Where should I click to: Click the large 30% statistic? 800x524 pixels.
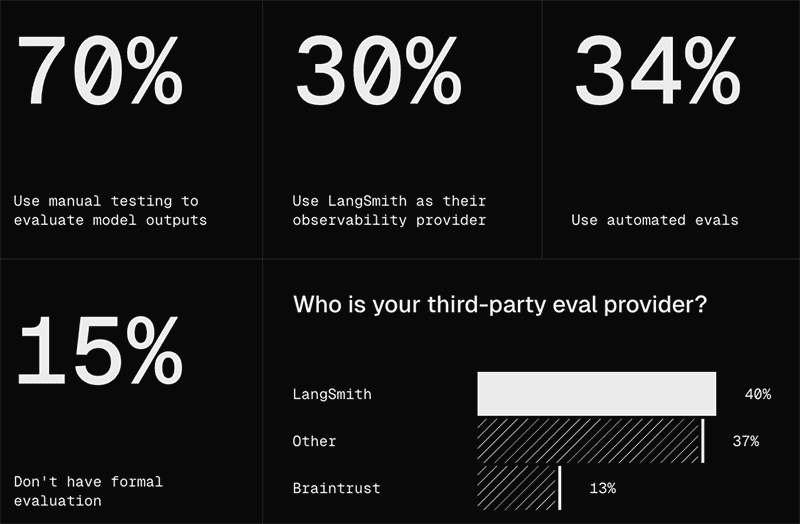click(379, 70)
